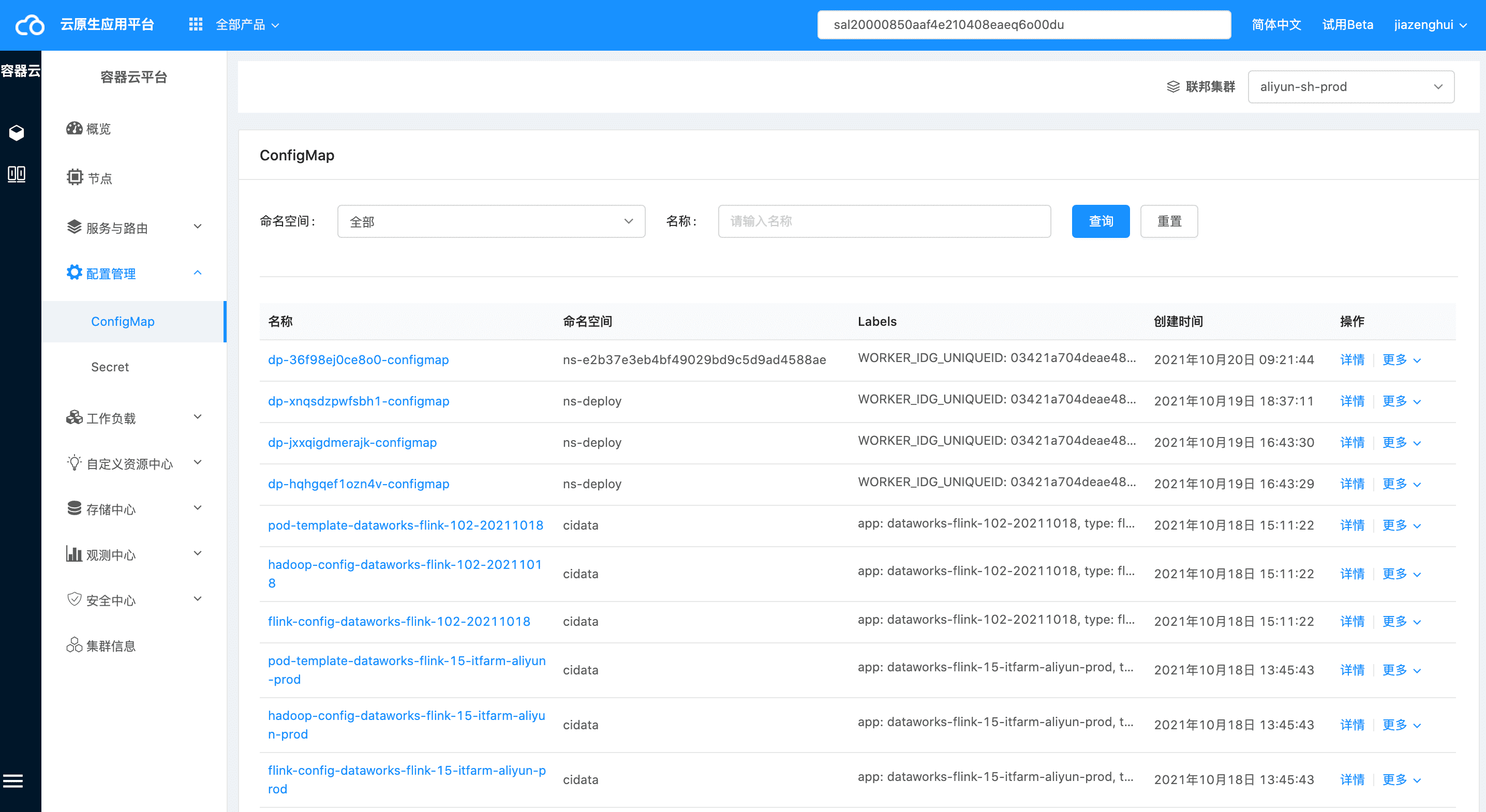Click the 观测中心 bar chart icon
The width and height of the screenshot is (1486, 812).
74,553
